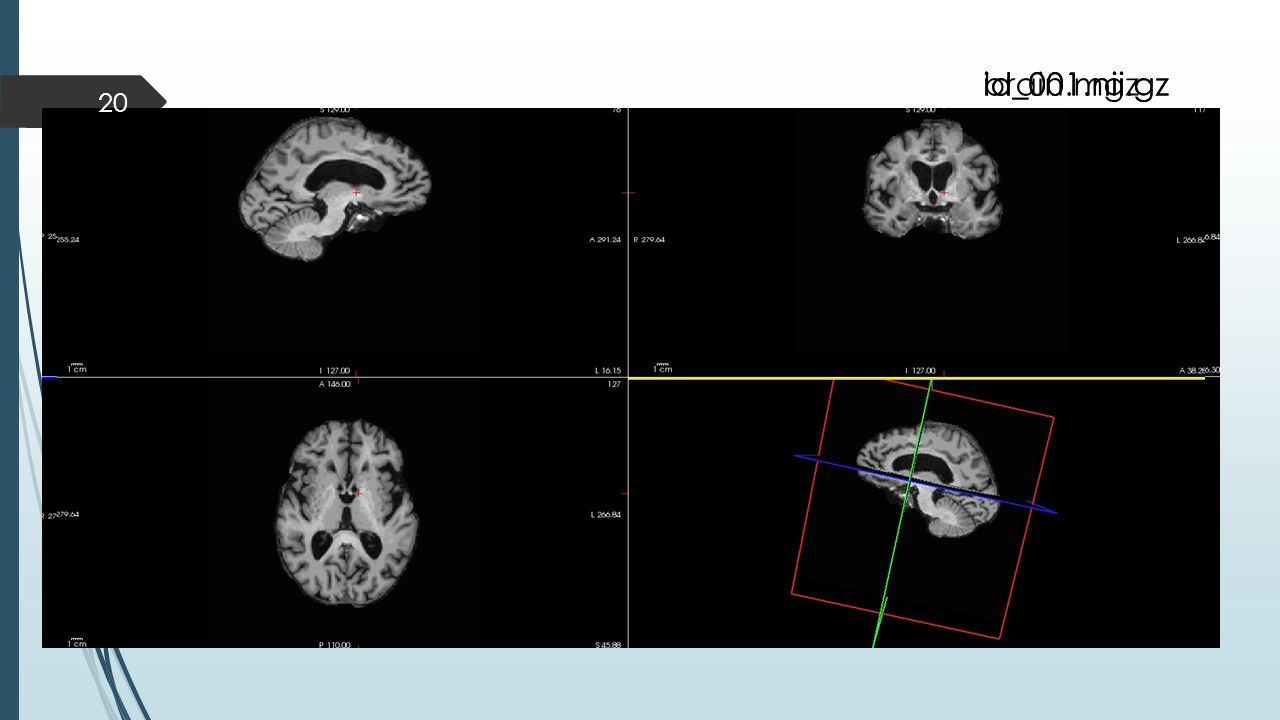Click the '1 cm' scale bar in axial view
The image size is (1280, 720).
click(x=76, y=642)
